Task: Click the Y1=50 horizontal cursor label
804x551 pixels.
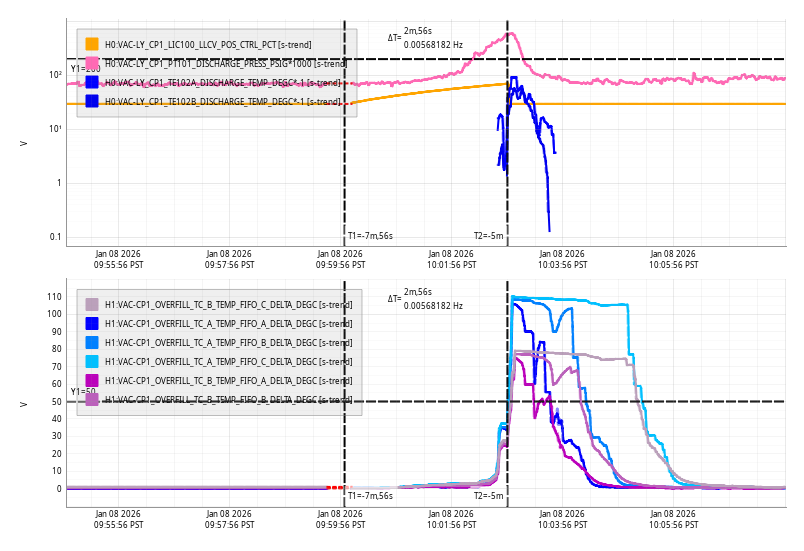Action: coord(83,392)
